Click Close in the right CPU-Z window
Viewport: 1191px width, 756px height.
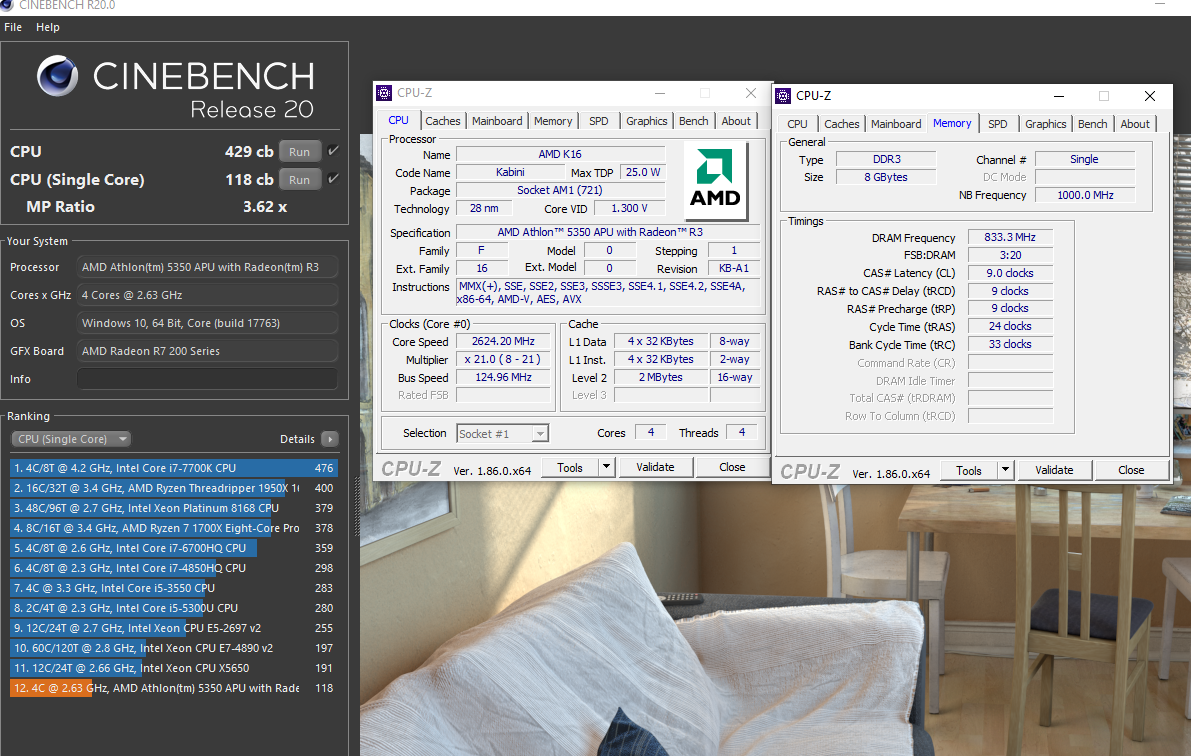tap(1131, 469)
